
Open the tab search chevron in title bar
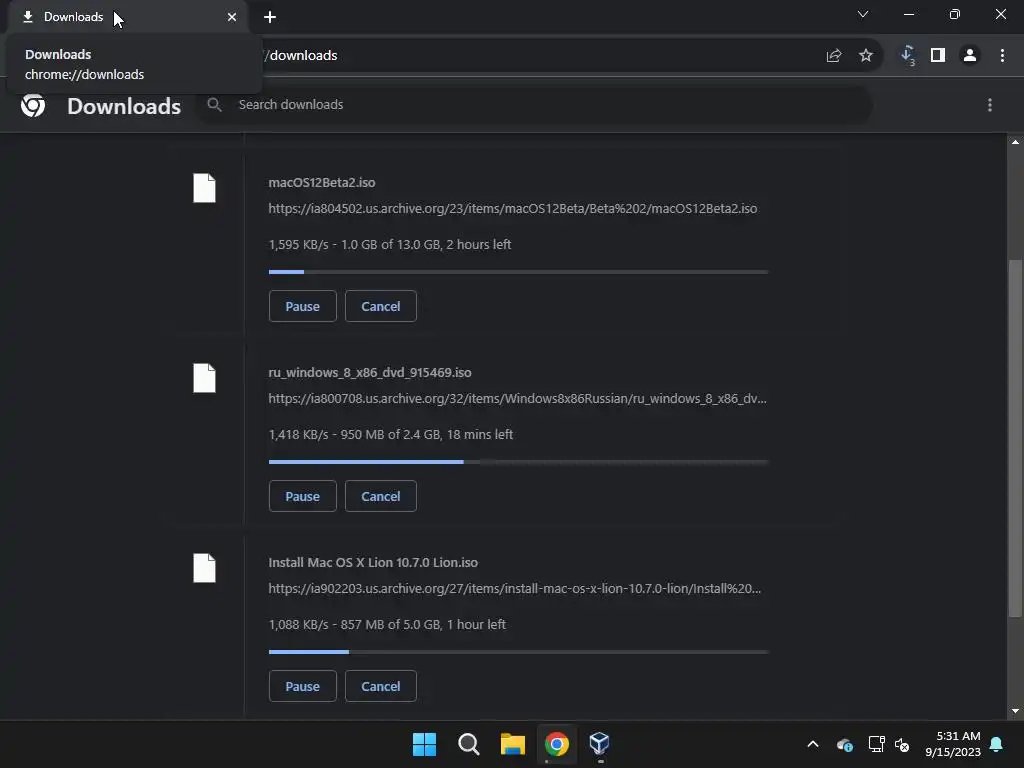click(x=863, y=14)
